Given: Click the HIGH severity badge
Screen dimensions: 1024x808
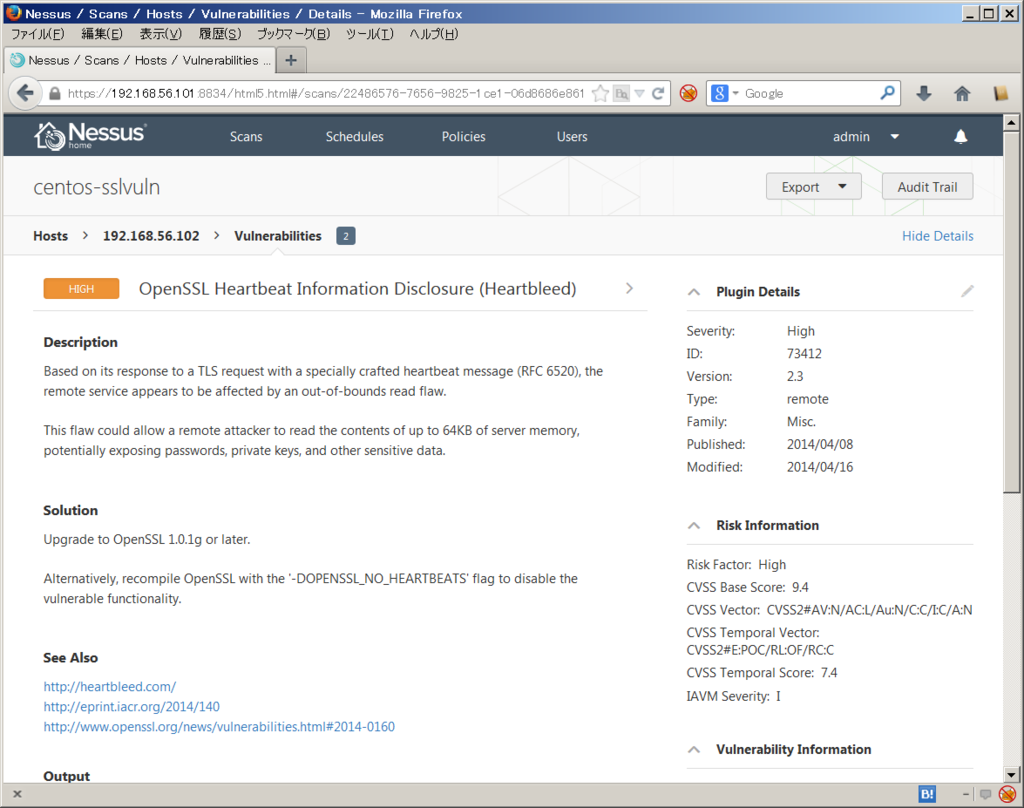Looking at the screenshot, I should click(81, 289).
